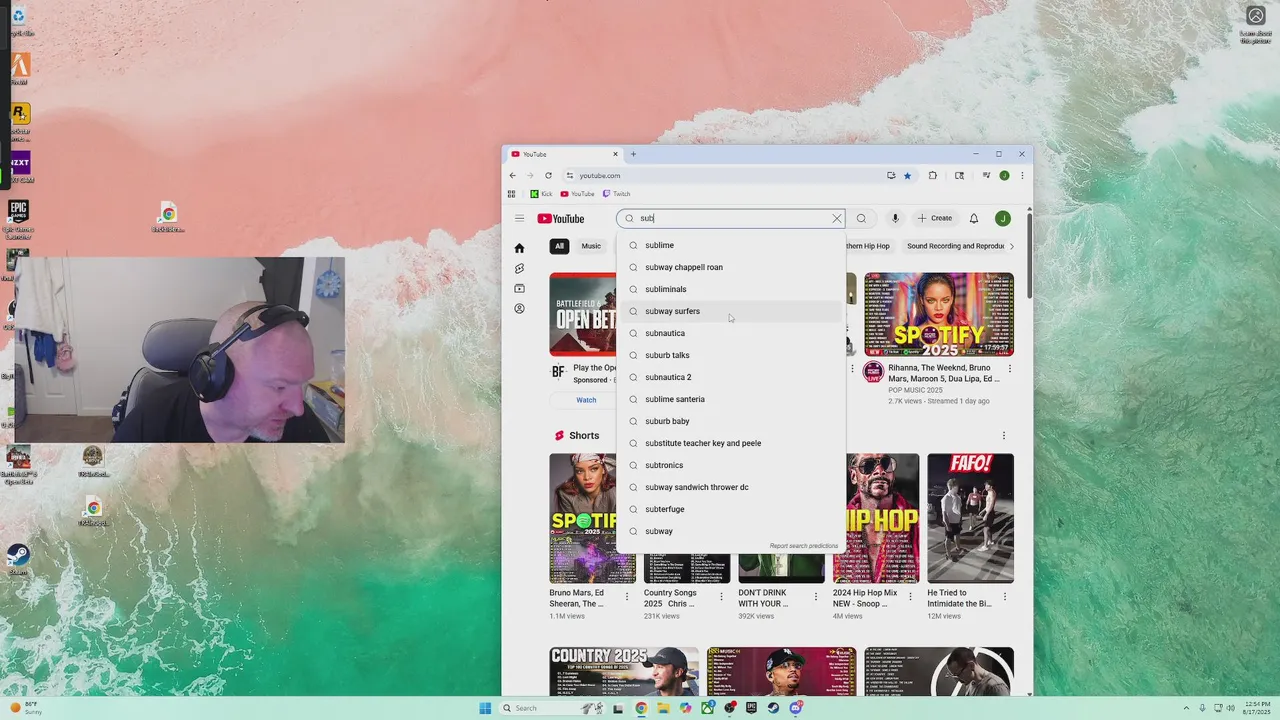
Task: Choose the 'subway surfers' suggestion
Action: point(731,311)
